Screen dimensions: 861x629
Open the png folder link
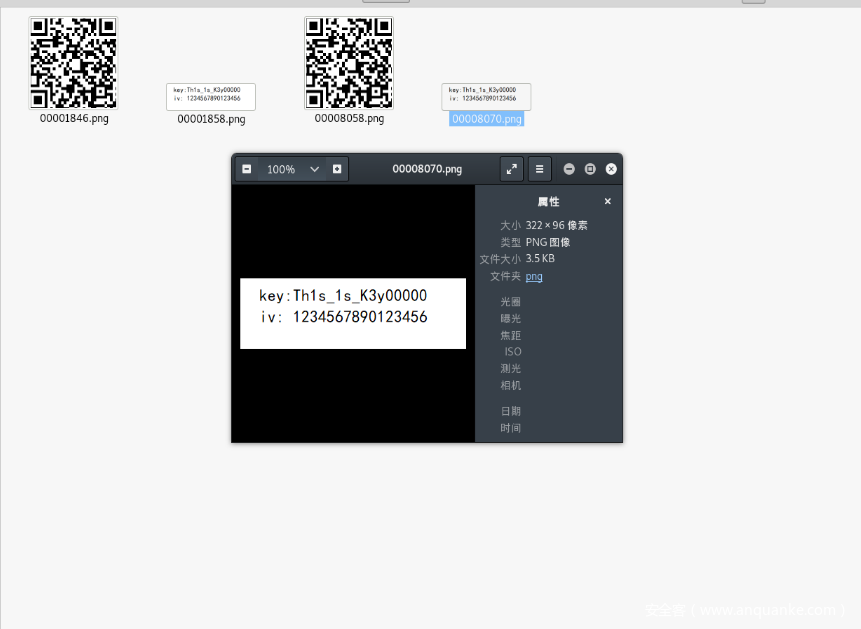point(534,276)
